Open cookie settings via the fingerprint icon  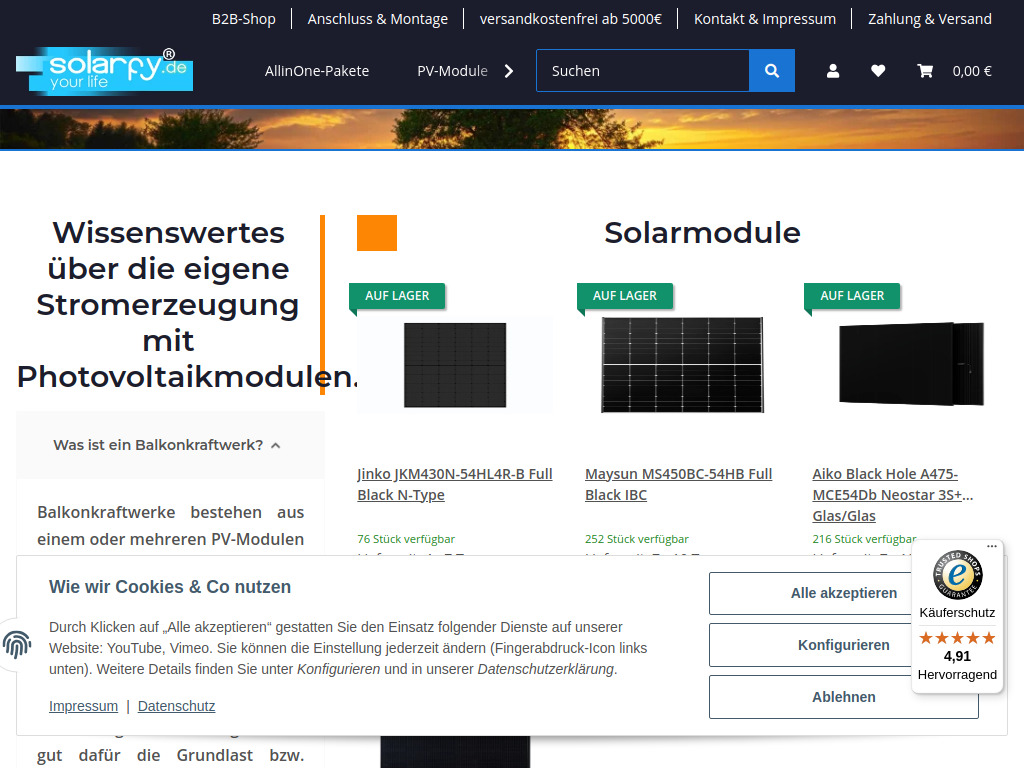pos(17,646)
